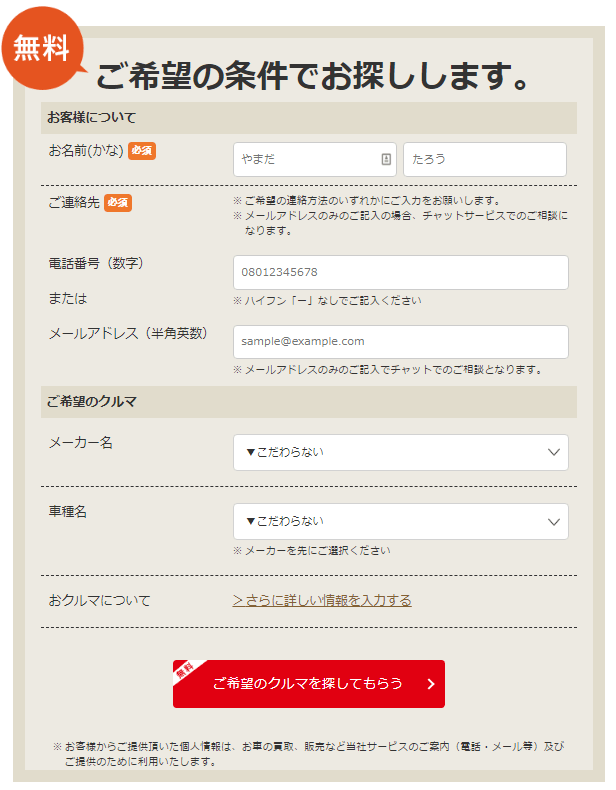
Task: Open the メーカー名 こだわらない select box
Action: pyautogui.click(x=400, y=452)
